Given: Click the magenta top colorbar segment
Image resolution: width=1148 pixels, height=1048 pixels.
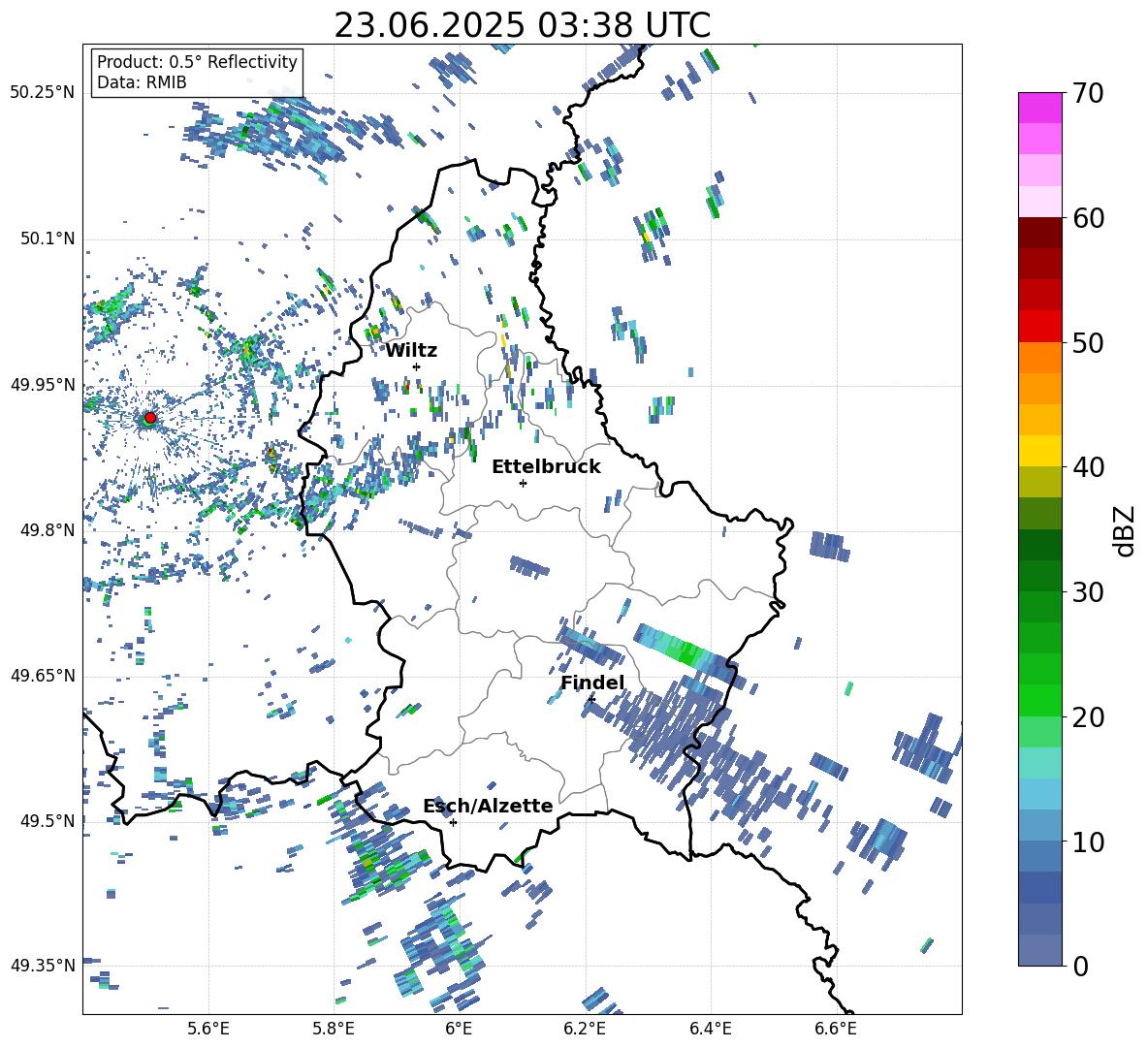Looking at the screenshot, I should click(1039, 108).
